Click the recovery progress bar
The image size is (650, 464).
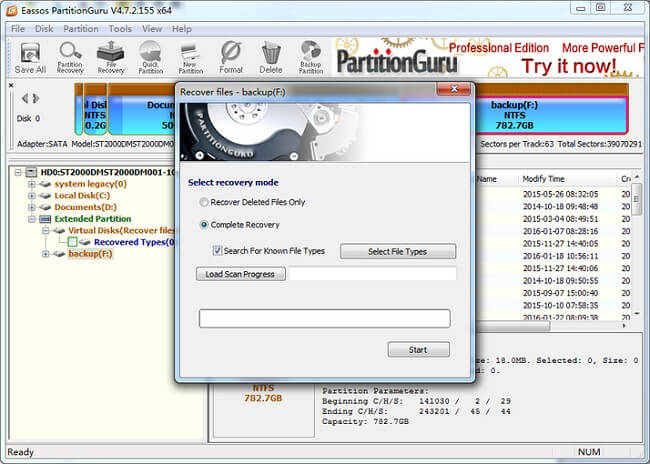pyautogui.click(x=325, y=318)
